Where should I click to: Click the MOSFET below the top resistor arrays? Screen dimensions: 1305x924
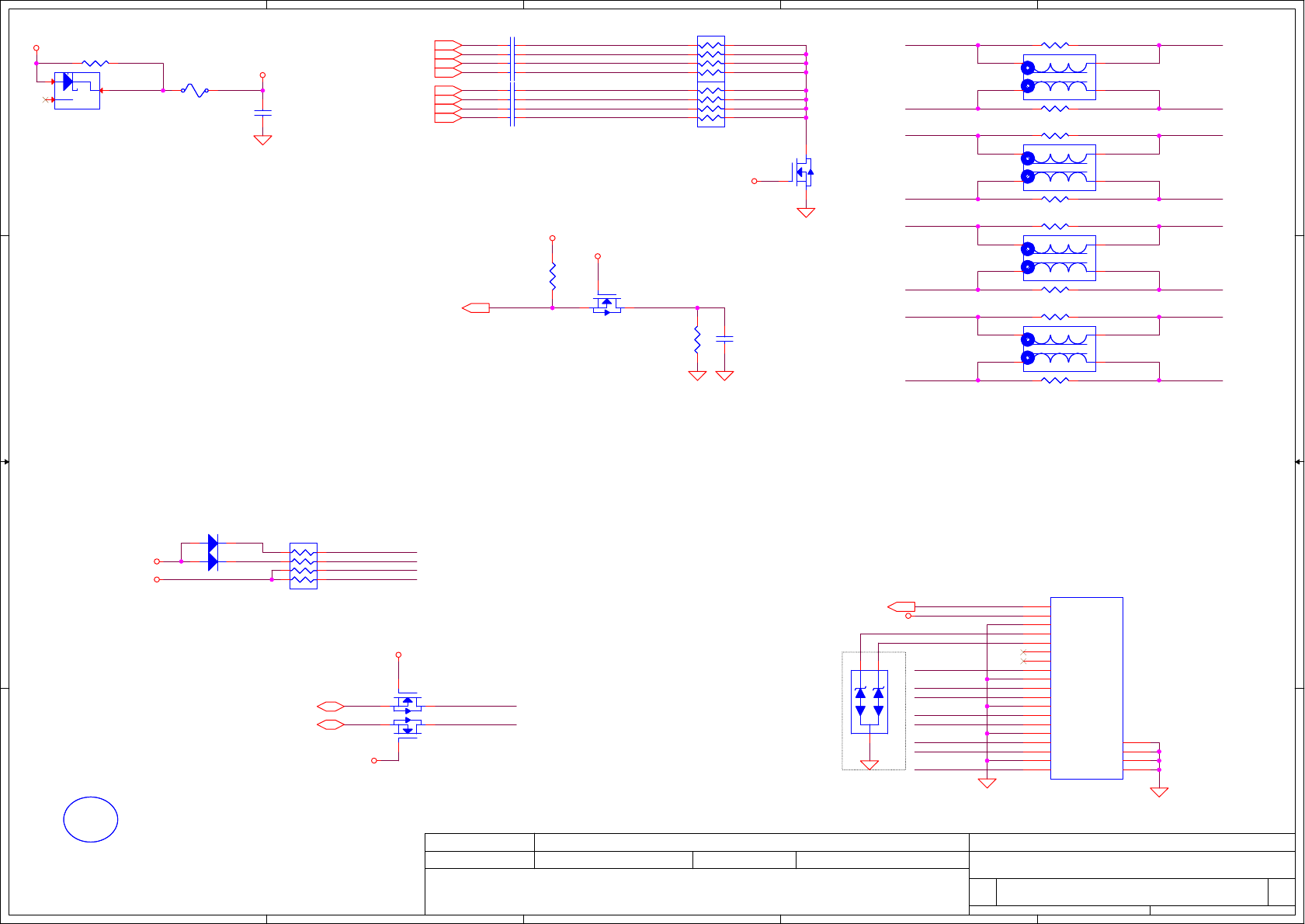point(802,172)
